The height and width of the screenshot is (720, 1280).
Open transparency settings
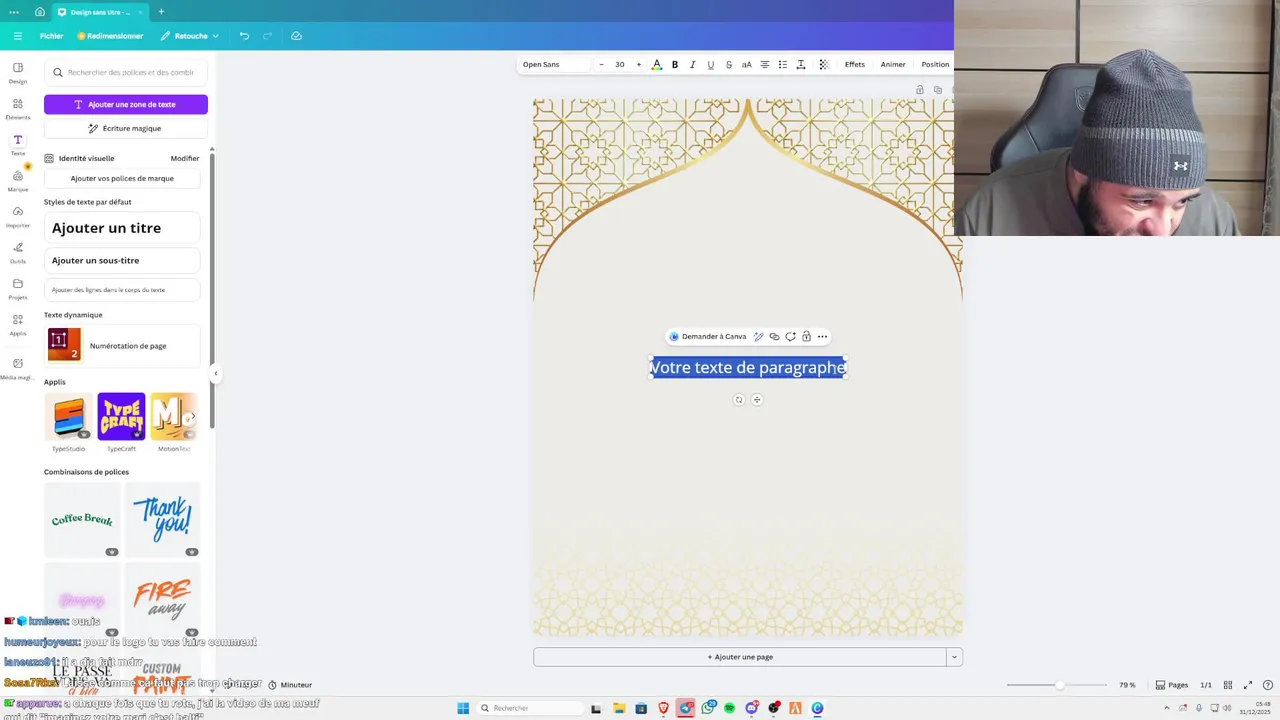(824, 64)
